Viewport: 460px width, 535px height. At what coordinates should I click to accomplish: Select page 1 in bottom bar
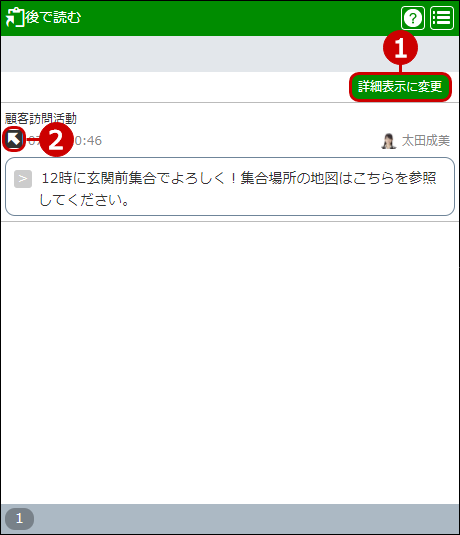pos(19,518)
